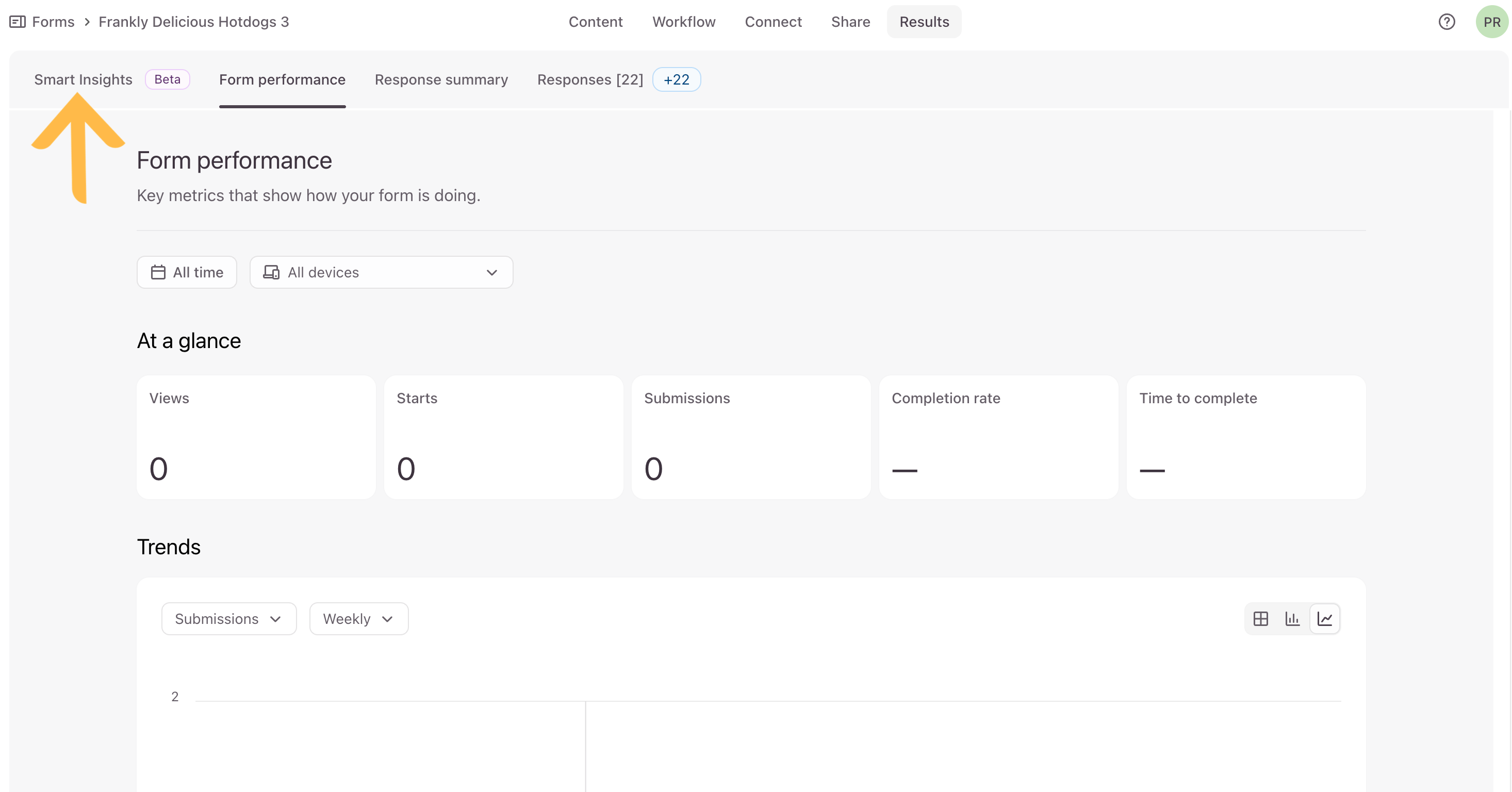
Task: Select the Results tab
Action: click(924, 22)
